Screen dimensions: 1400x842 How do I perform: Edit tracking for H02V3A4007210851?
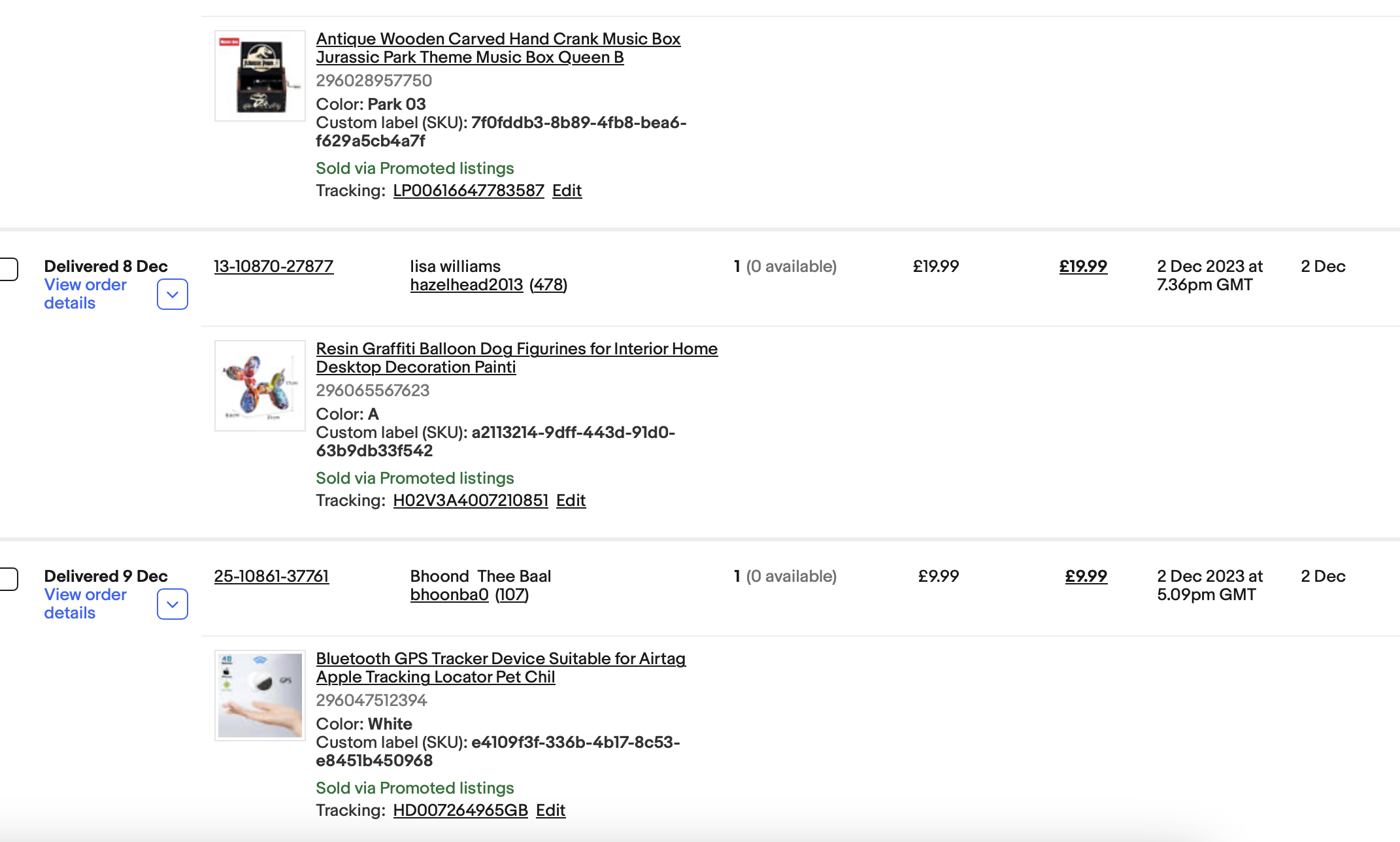(x=571, y=501)
